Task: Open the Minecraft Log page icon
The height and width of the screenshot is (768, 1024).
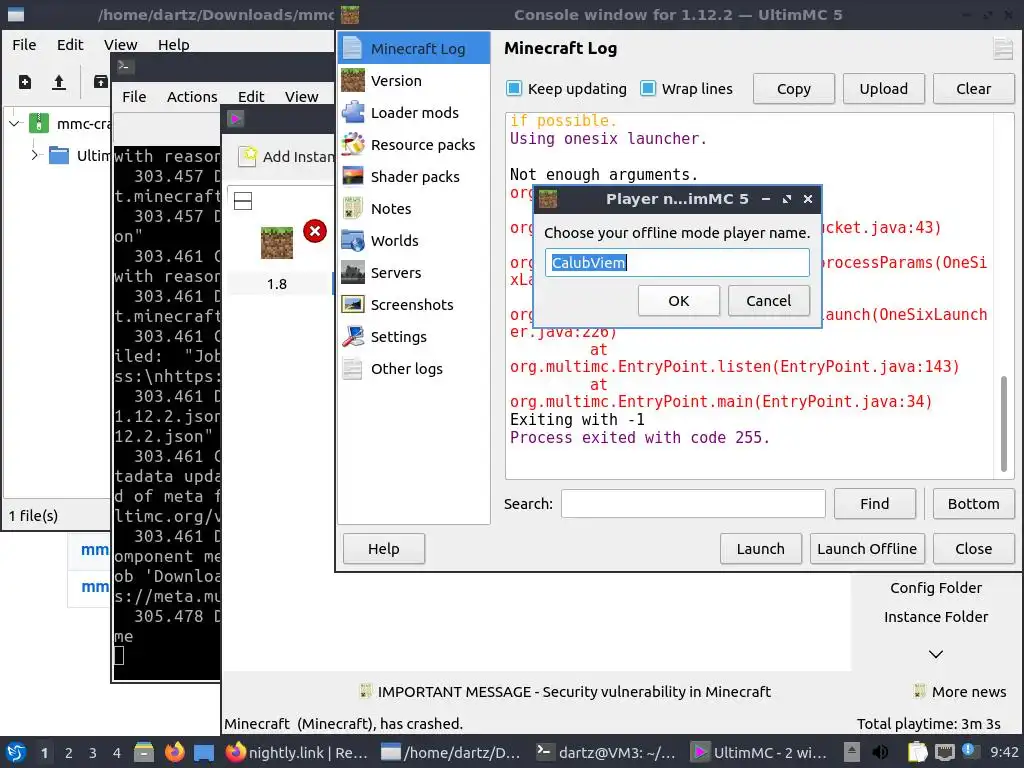Action: click(353, 48)
